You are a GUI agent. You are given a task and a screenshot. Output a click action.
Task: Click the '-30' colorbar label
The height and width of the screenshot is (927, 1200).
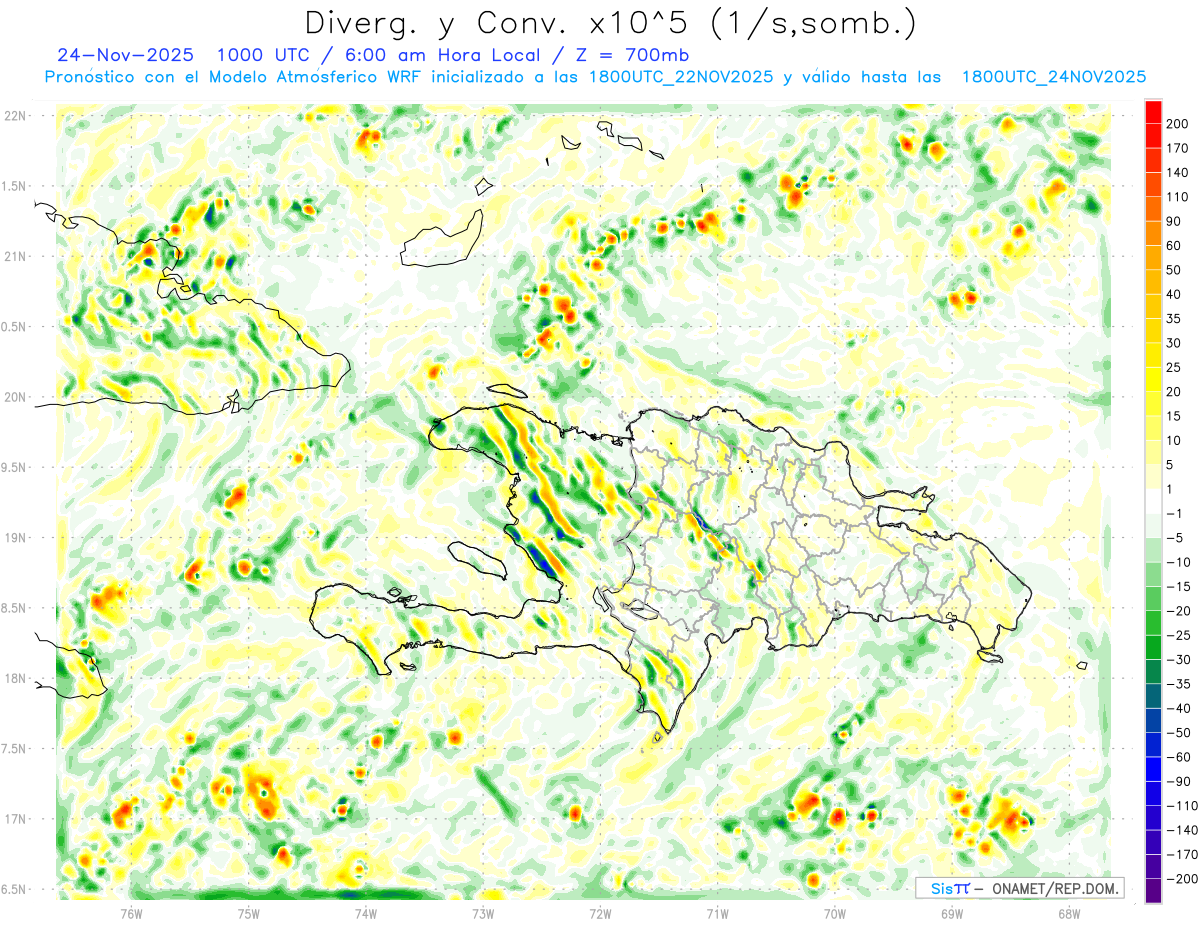[x=1178, y=660]
